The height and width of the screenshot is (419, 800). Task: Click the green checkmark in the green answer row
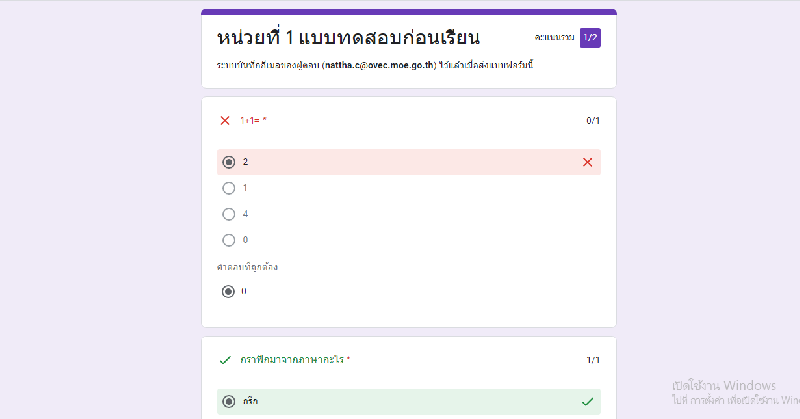click(x=587, y=401)
